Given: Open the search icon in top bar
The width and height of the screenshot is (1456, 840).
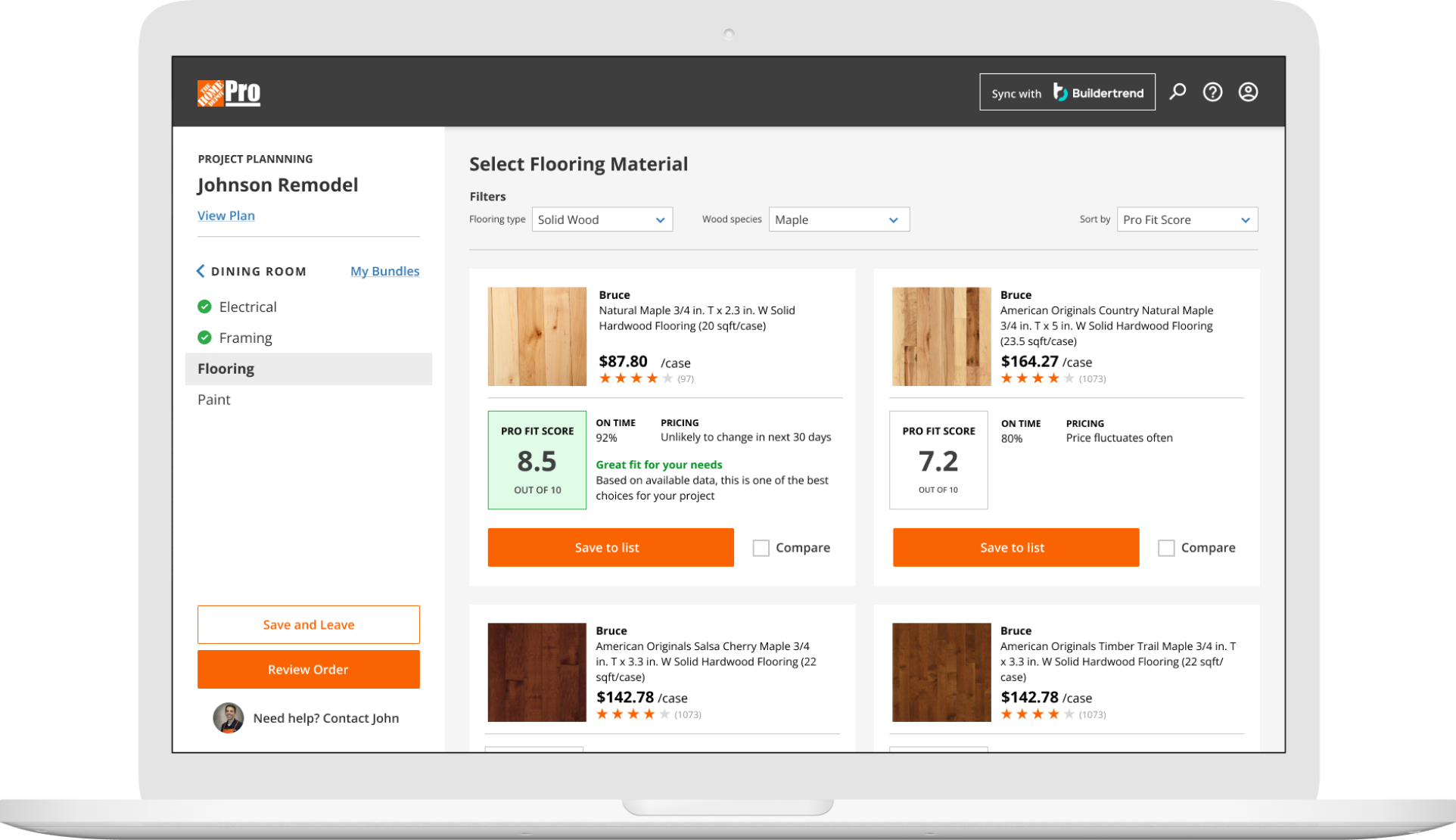Looking at the screenshot, I should point(1178,92).
